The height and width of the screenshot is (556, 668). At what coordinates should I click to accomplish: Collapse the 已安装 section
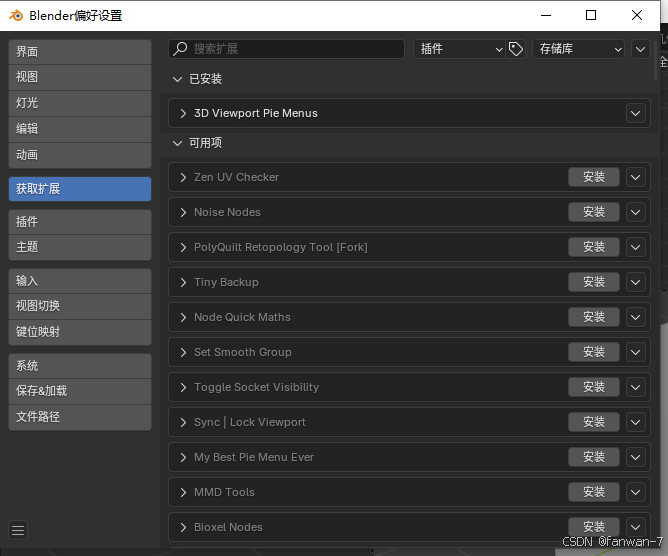(x=177, y=79)
